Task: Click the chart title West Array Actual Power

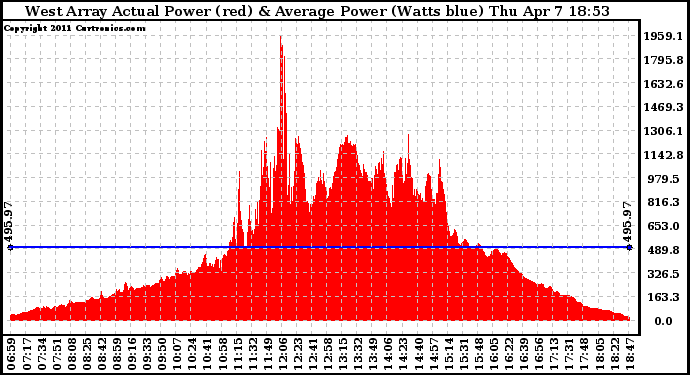Action: pyautogui.click(x=317, y=11)
